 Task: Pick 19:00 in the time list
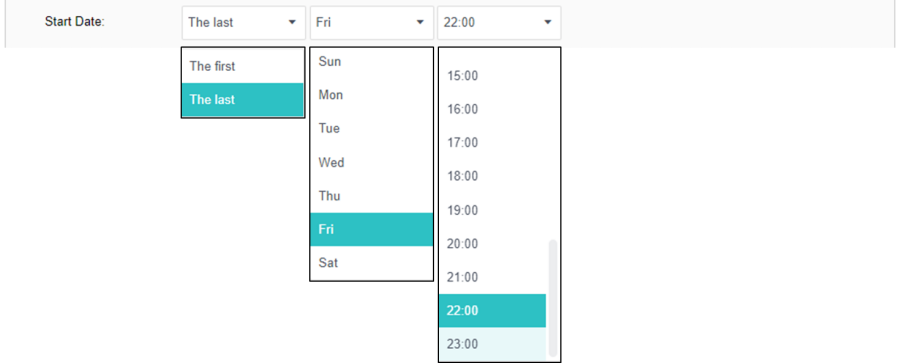(492, 210)
